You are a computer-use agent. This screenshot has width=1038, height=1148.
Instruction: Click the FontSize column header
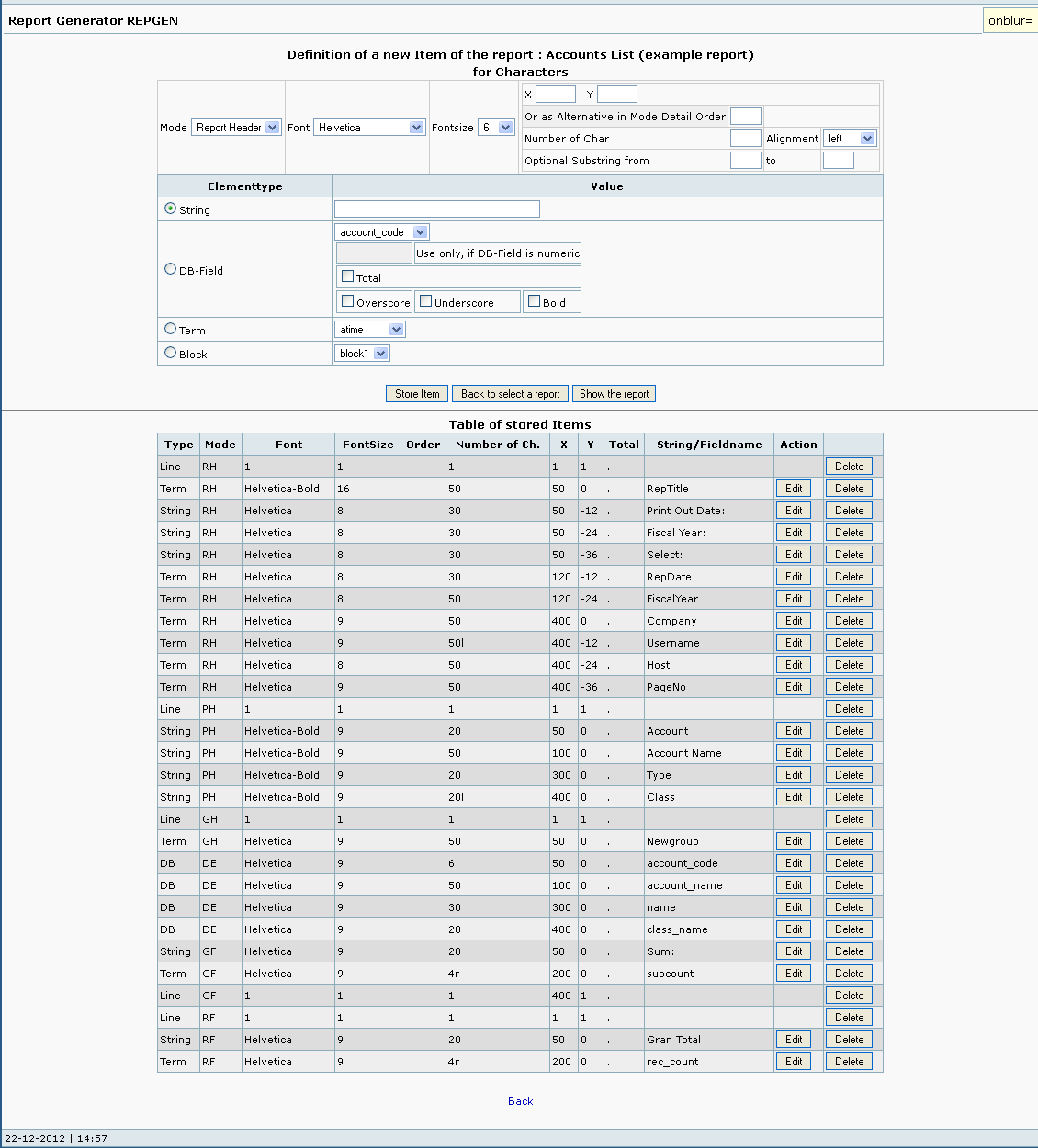367,445
